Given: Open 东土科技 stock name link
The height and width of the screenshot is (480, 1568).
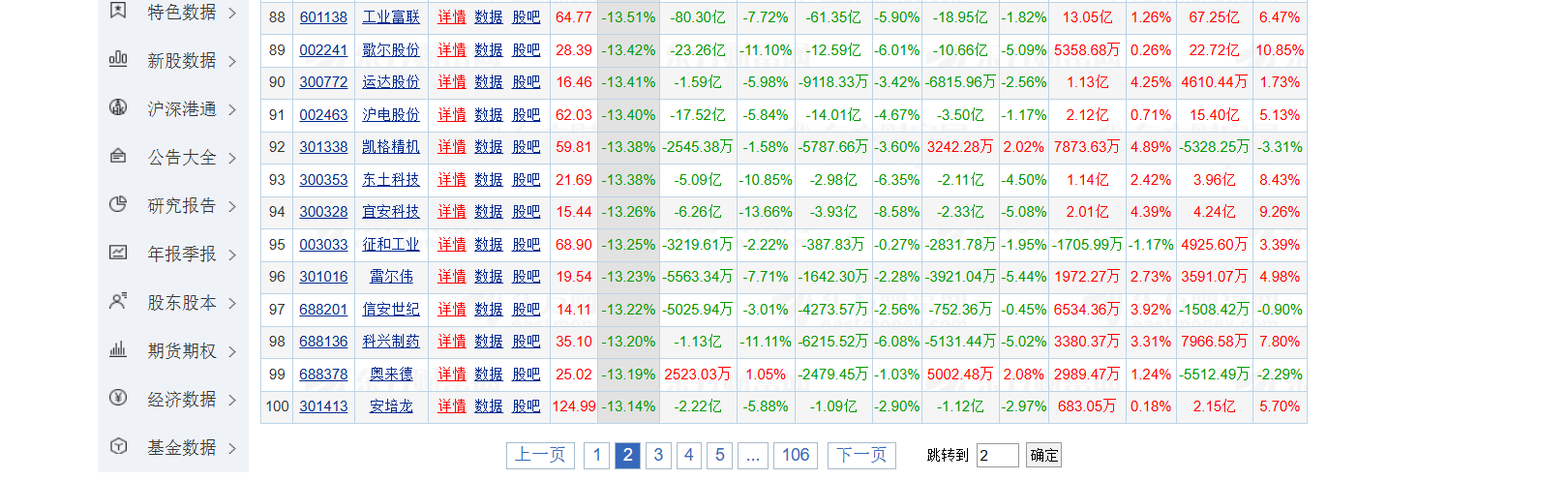Looking at the screenshot, I should (x=391, y=180).
